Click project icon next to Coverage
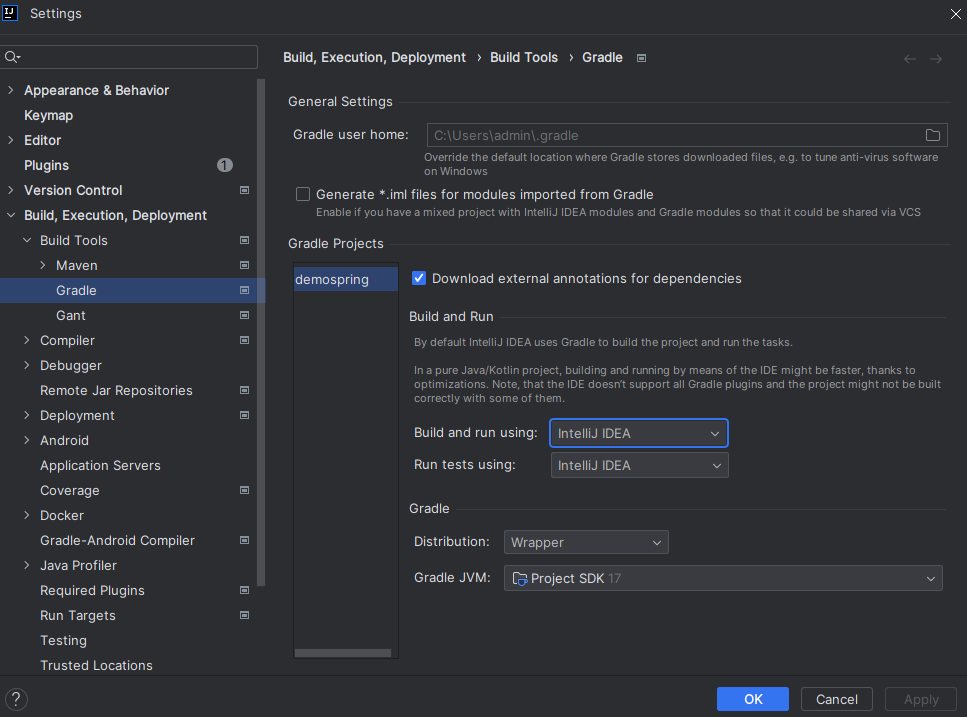Screen dimensions: 967x717 tap(244, 490)
